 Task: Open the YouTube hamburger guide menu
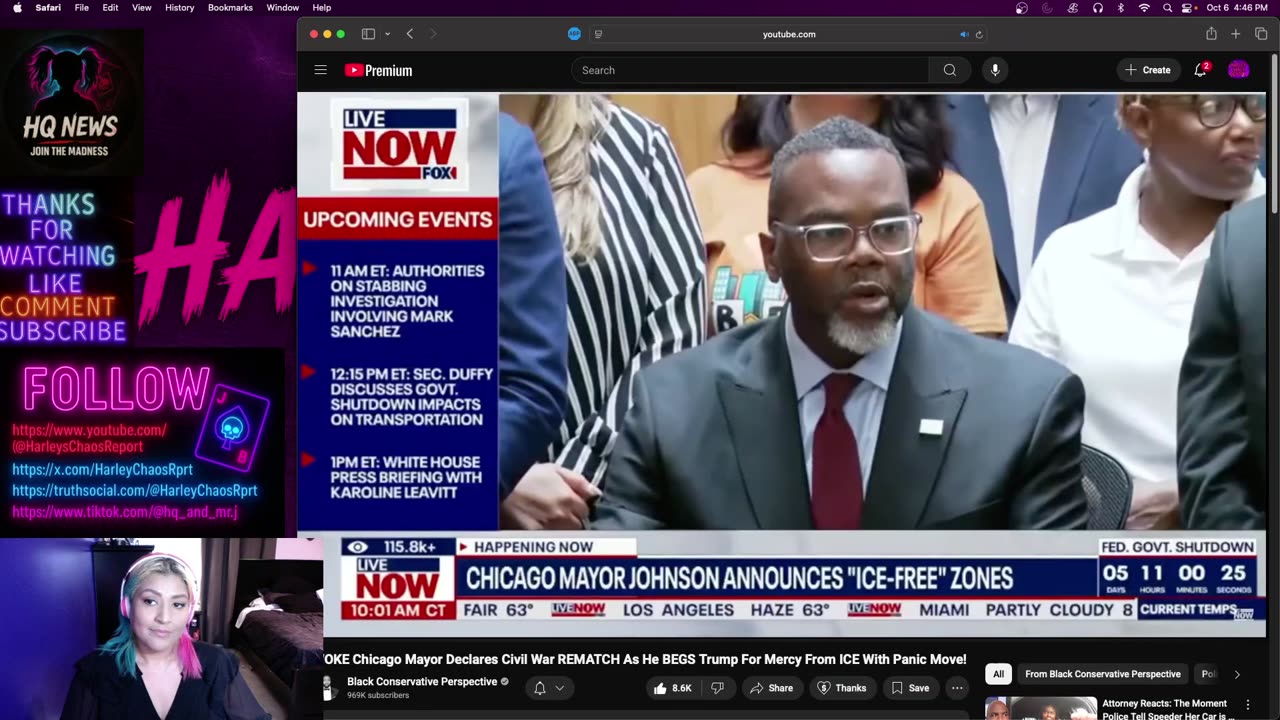click(320, 70)
